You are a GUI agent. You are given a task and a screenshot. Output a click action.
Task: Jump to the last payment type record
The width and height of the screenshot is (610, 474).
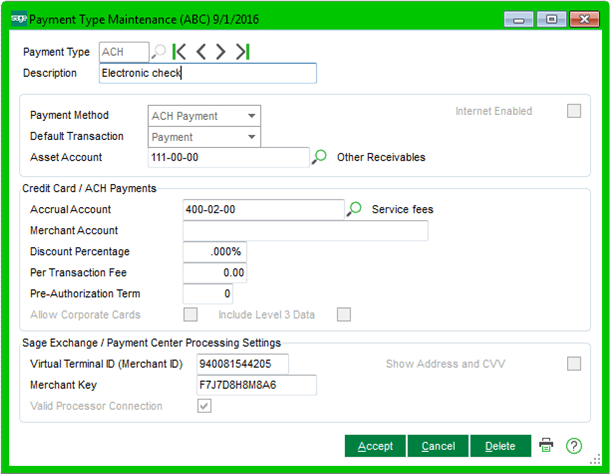(242, 52)
